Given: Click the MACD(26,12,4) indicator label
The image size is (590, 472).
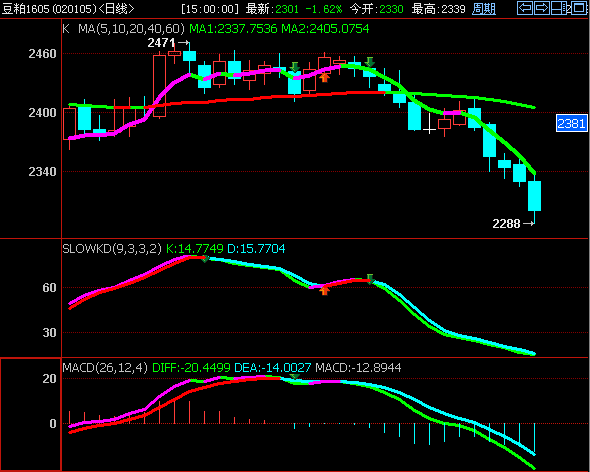Looking at the screenshot, I should click(105, 367).
